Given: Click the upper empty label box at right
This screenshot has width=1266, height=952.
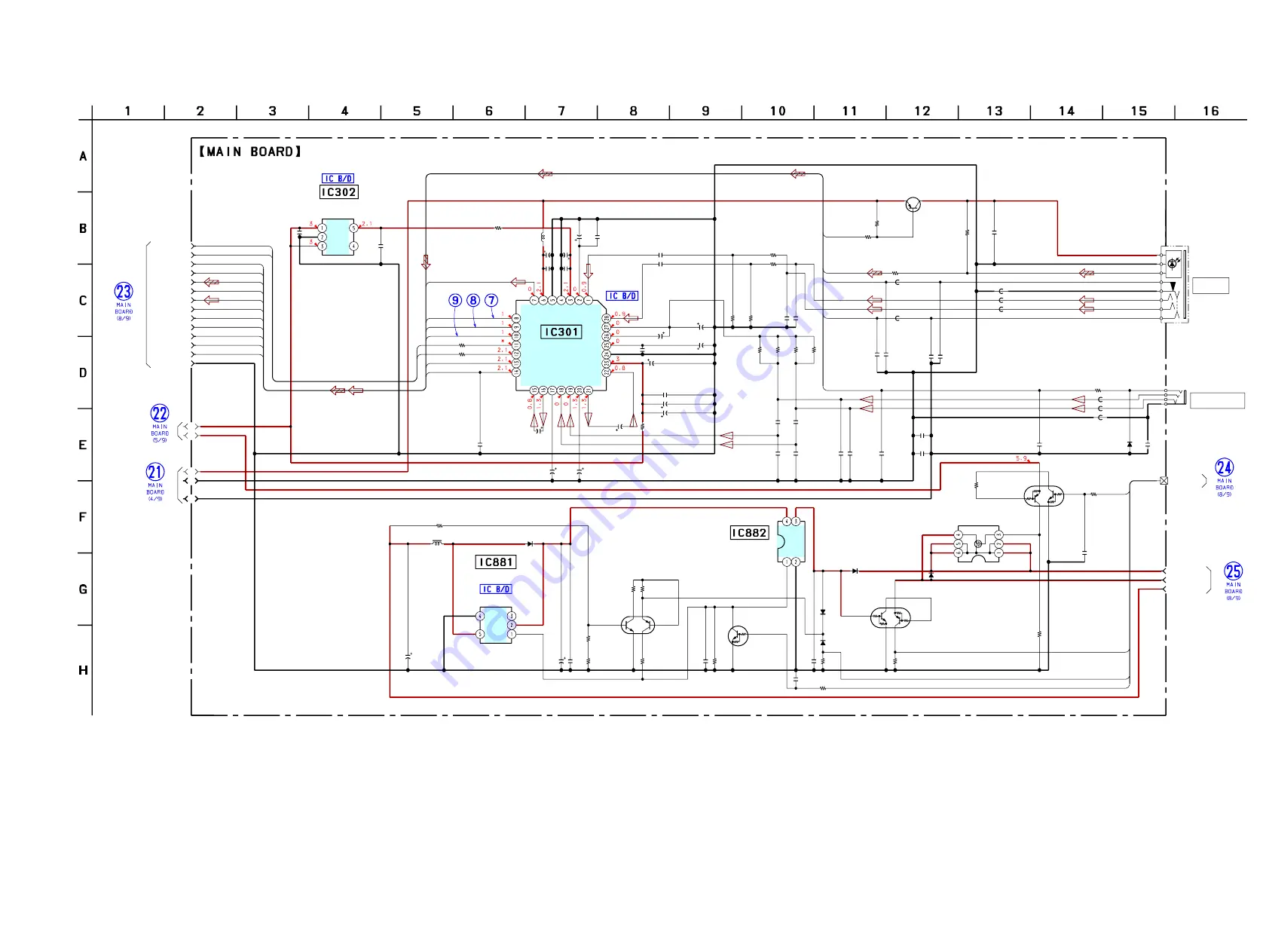Looking at the screenshot, I should 1210,286.
